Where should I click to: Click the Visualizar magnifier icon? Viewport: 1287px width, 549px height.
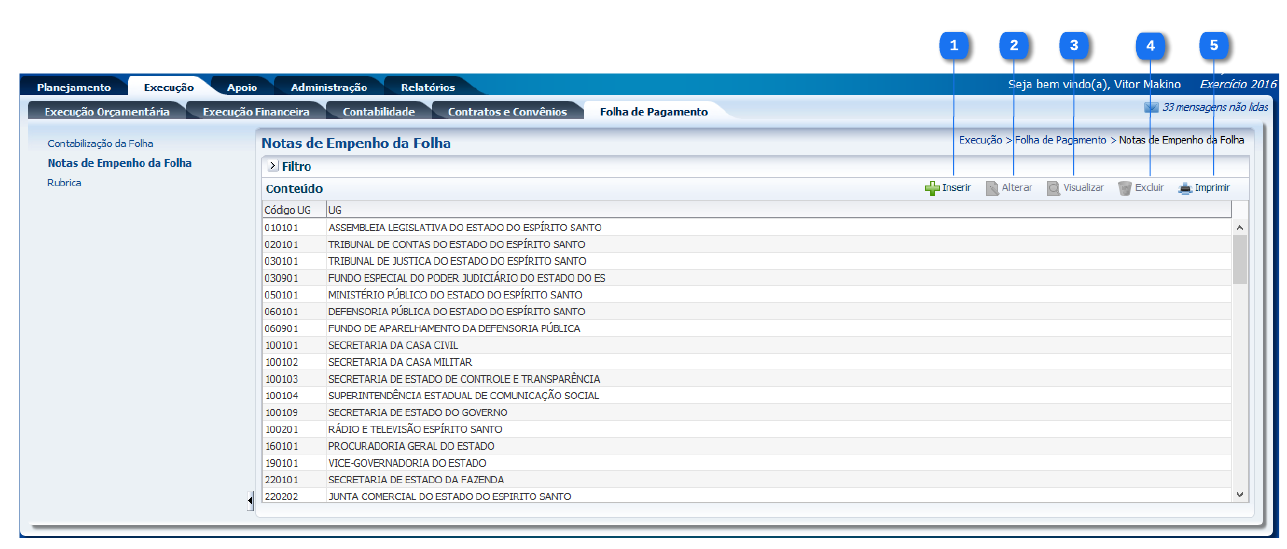pos(1053,188)
